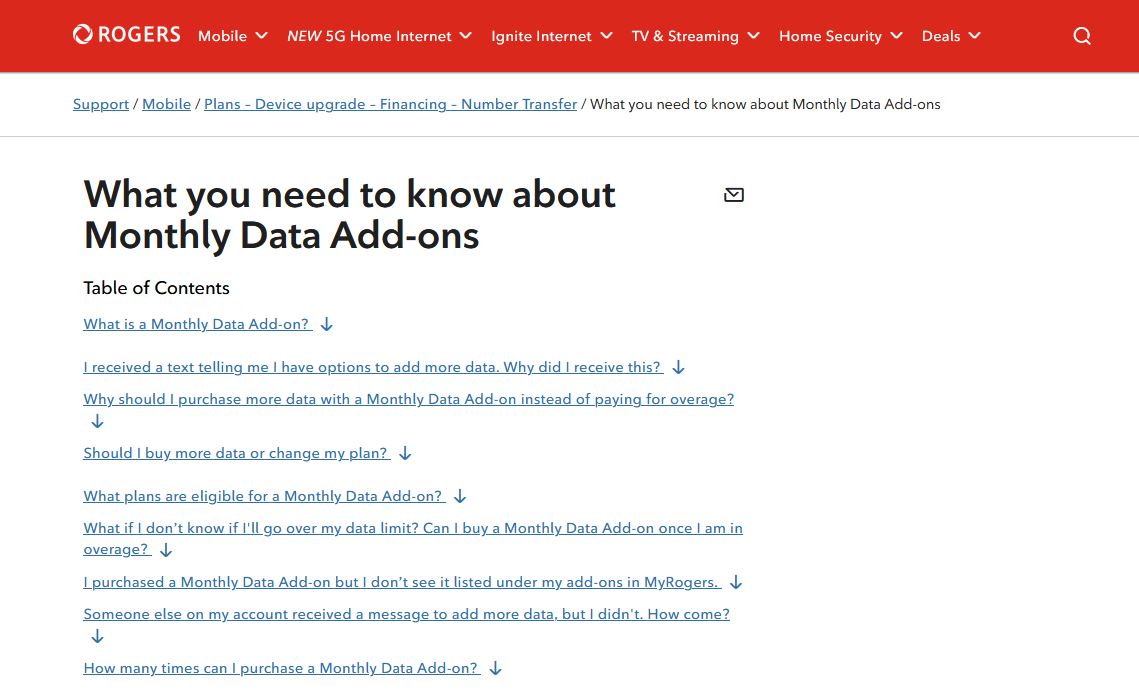Click the Rogers logo
The width and height of the screenshot is (1139, 692).
(125, 33)
